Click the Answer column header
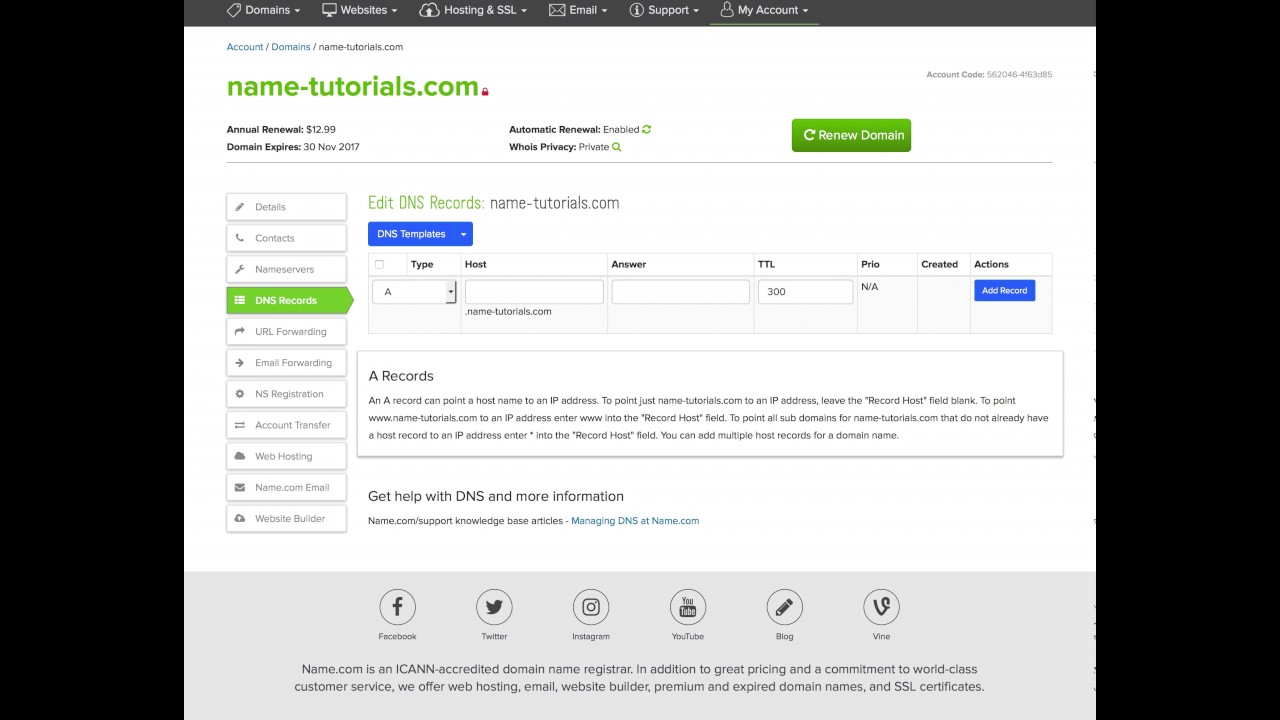Viewport: 1280px width, 720px height. coord(629,264)
